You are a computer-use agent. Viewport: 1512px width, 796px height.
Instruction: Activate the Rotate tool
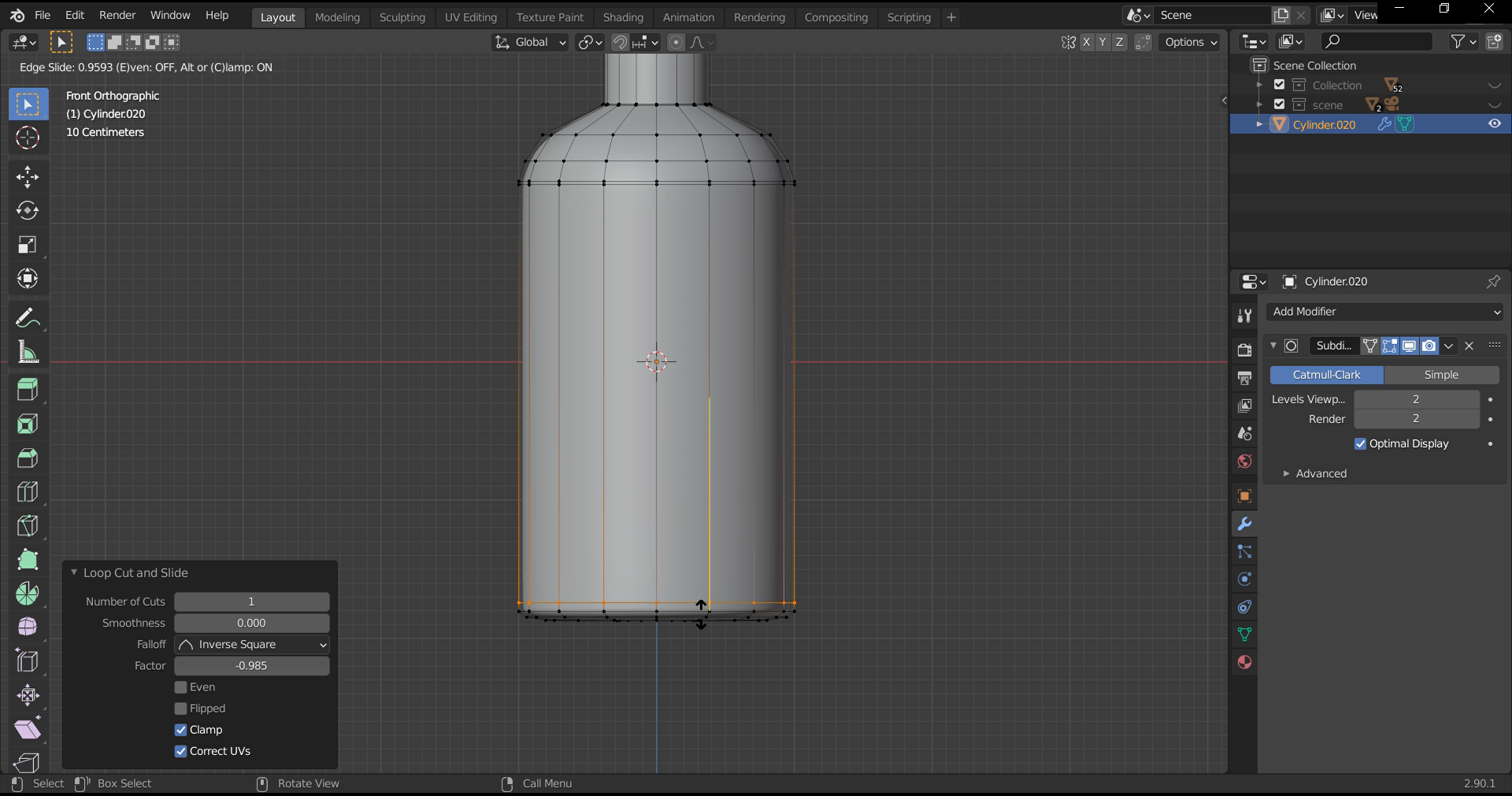pos(28,210)
